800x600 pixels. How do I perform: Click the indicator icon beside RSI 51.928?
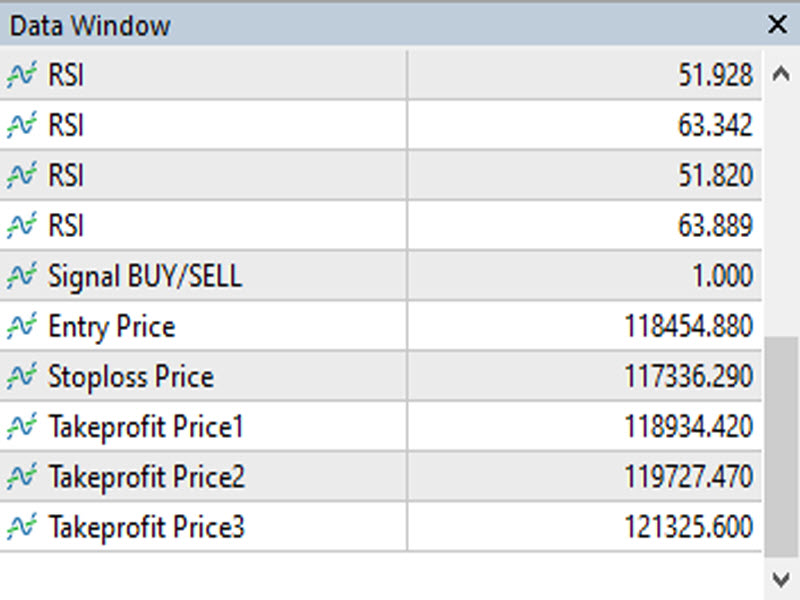22,76
